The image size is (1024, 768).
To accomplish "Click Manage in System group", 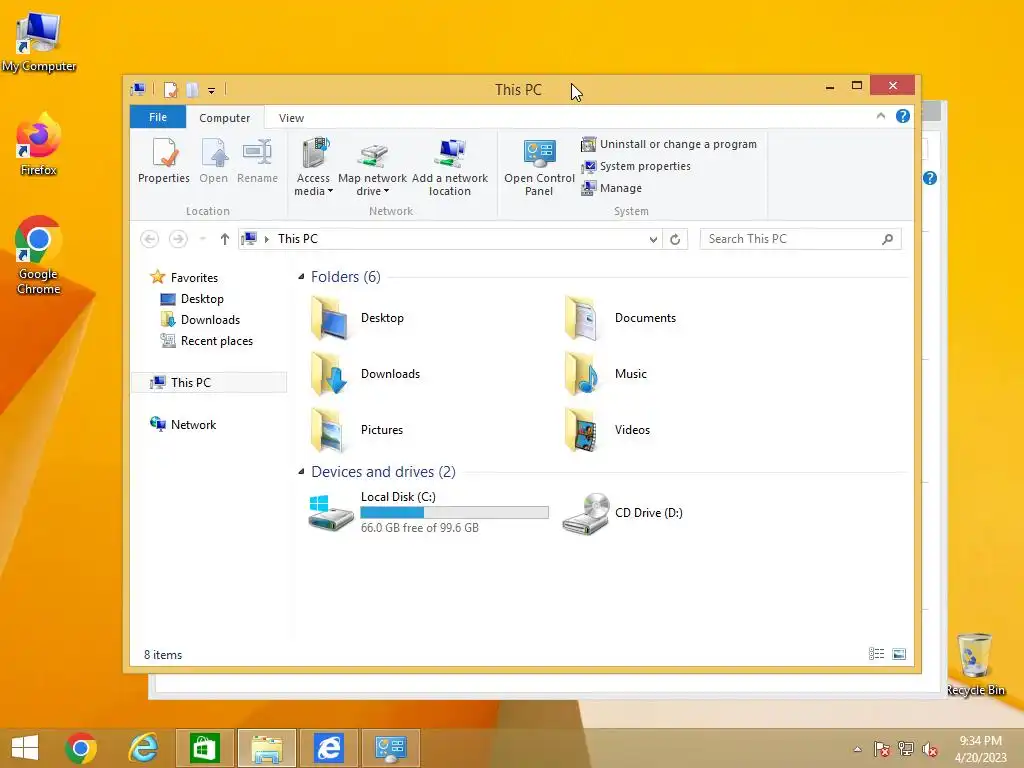I will 612,188.
